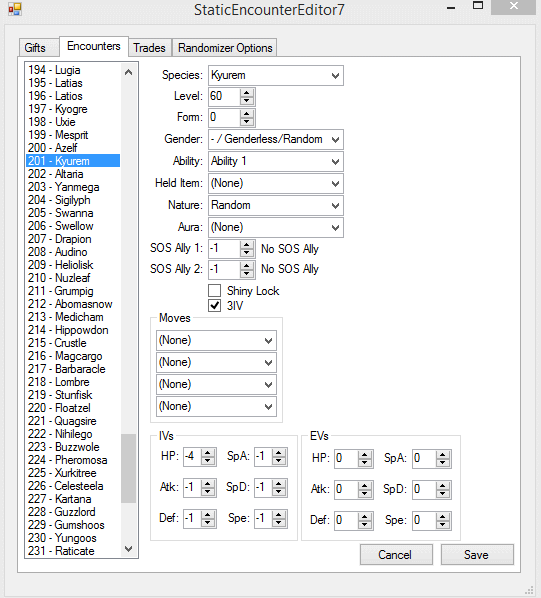The width and height of the screenshot is (541, 598).
Task: Open the Ability dropdown
Action: pos(276,162)
